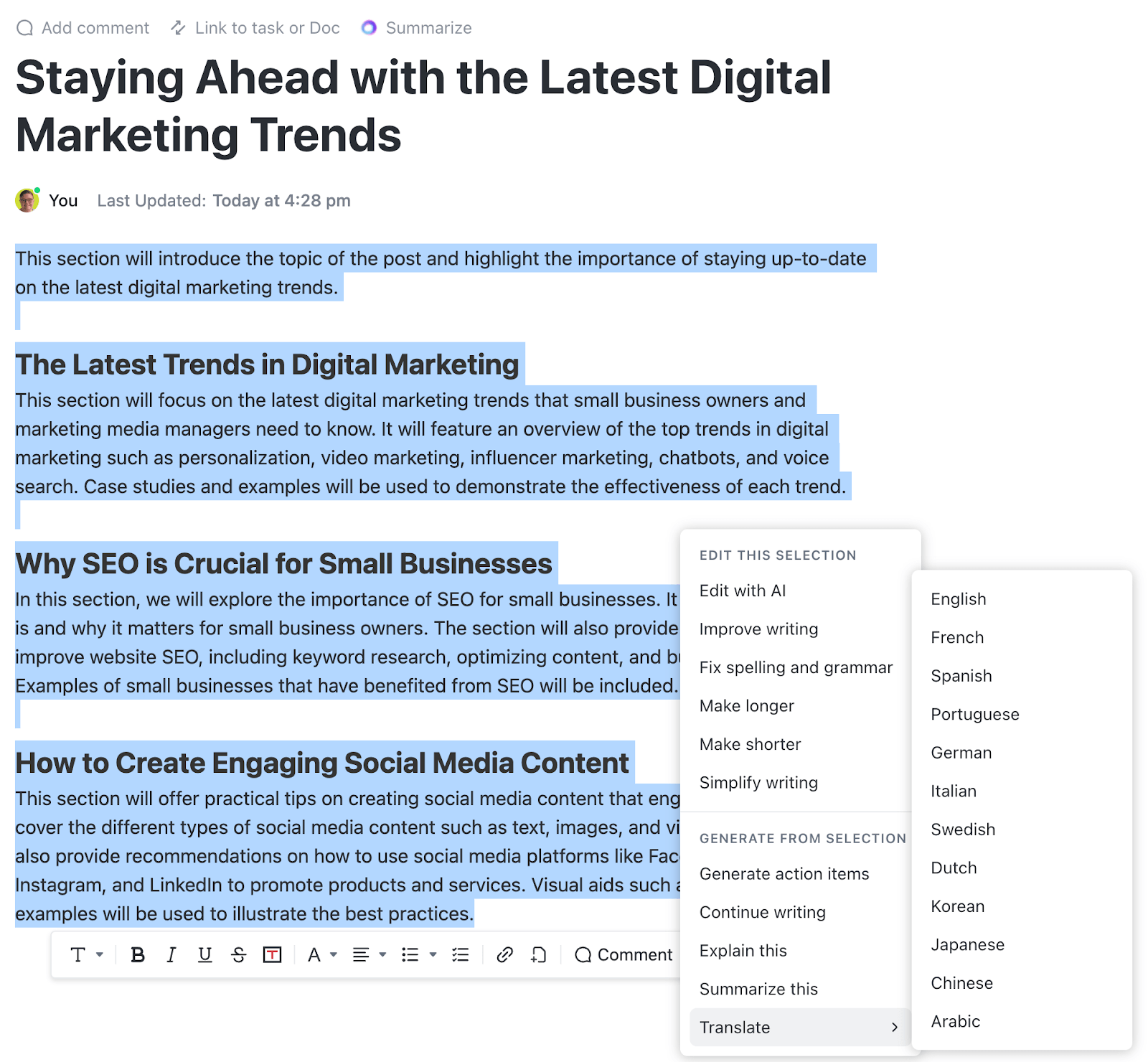Underline the selected text
Screen dimensions: 1148x1062
(204, 954)
